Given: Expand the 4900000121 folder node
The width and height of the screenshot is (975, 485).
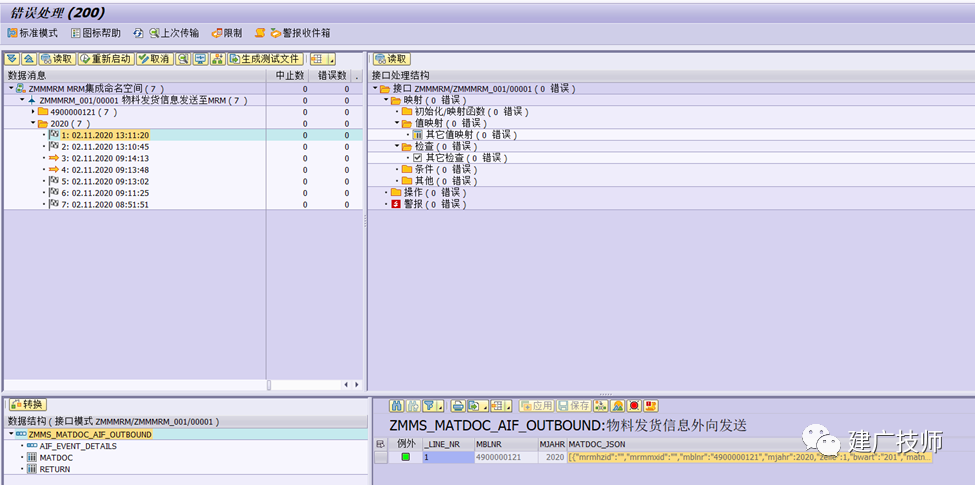Looking at the screenshot, I should tap(34, 112).
